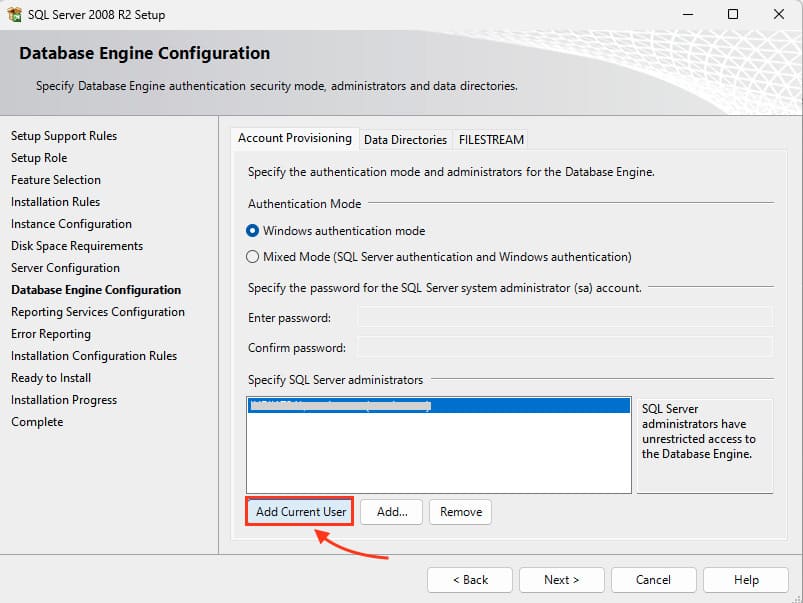Click Setup Support Rules step
803x603 pixels.
64,136
